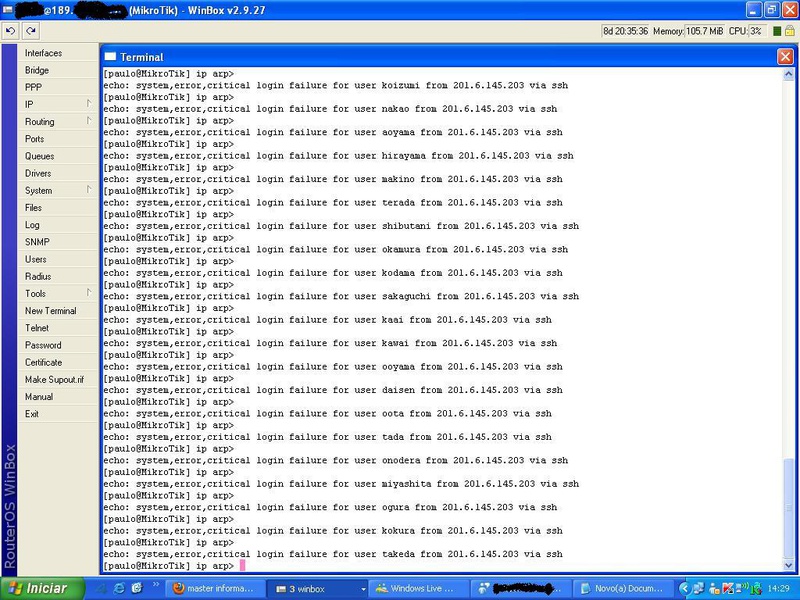
Task: Click the yellow padlock icon
Action: (x=789, y=31)
